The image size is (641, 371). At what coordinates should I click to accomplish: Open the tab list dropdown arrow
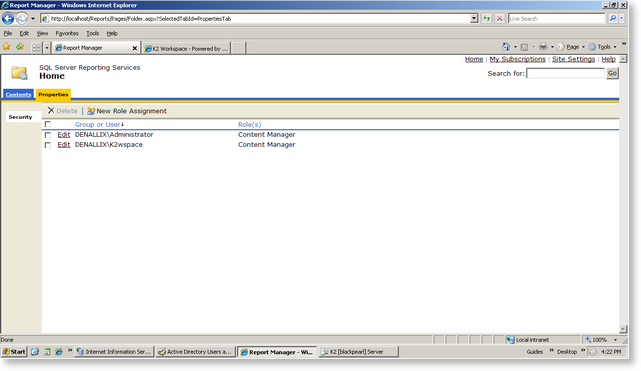tap(47, 48)
